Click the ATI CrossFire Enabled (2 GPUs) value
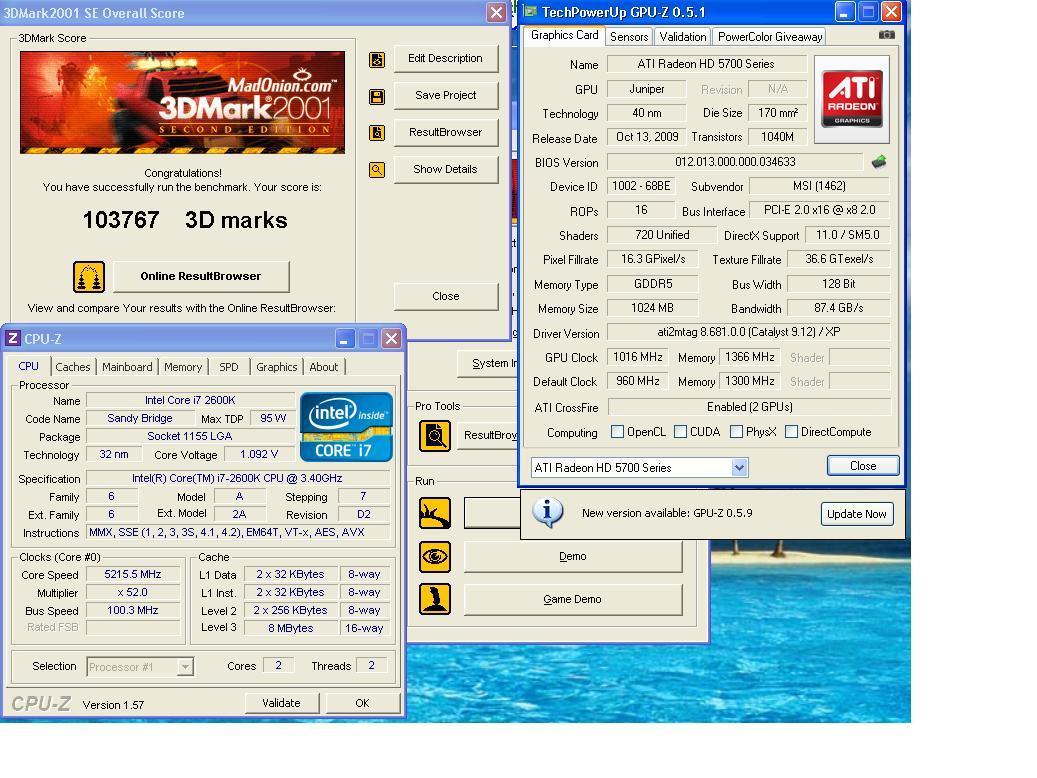The width and height of the screenshot is (1037, 778). point(749,407)
